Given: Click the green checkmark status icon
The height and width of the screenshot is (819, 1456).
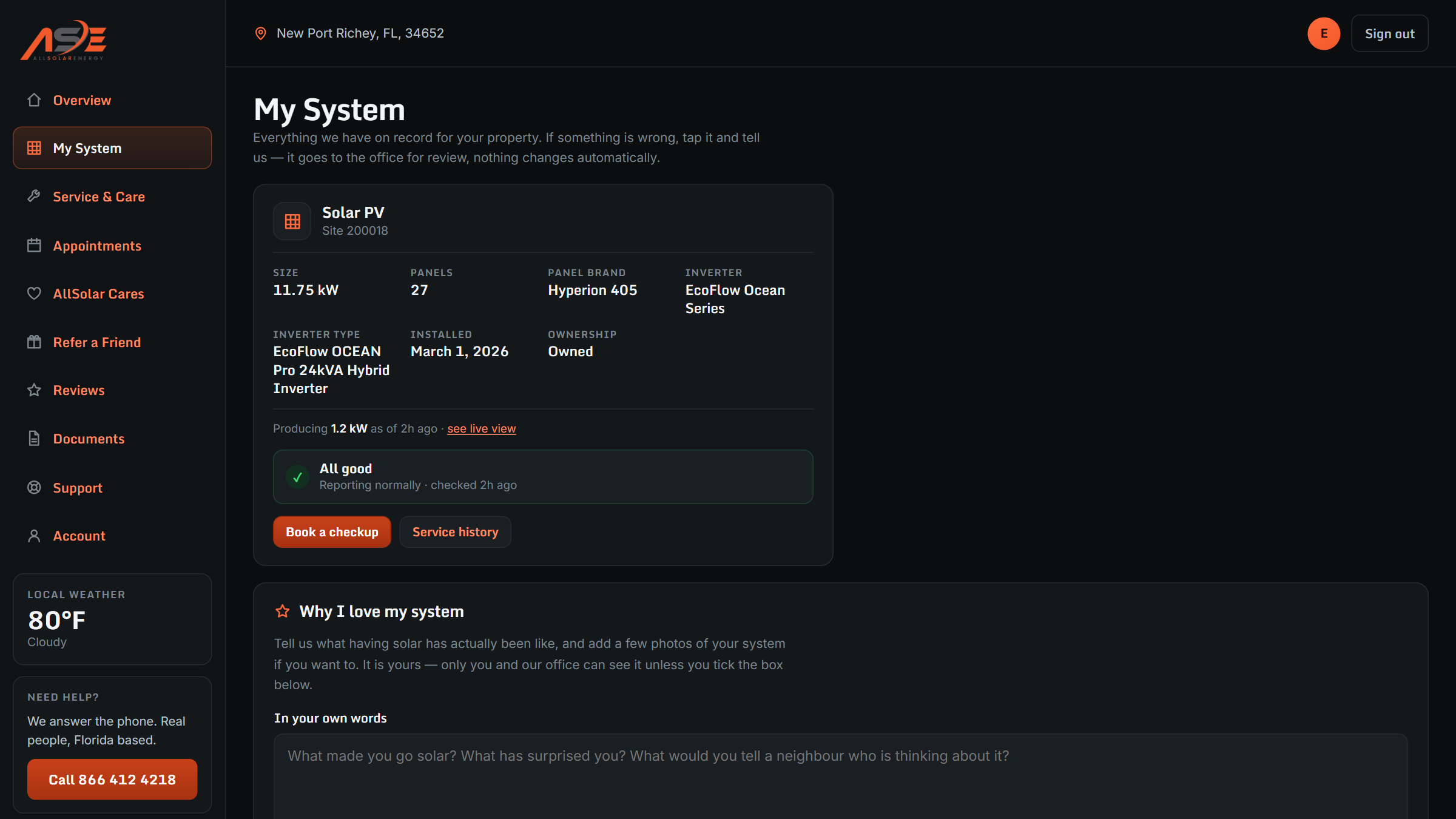Looking at the screenshot, I should pyautogui.click(x=297, y=477).
